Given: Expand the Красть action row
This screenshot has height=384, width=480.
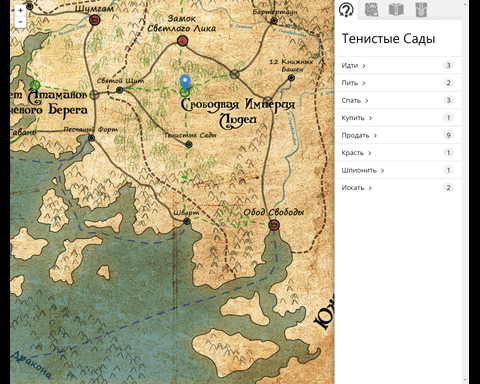Looking at the screenshot, I should click(398, 153).
